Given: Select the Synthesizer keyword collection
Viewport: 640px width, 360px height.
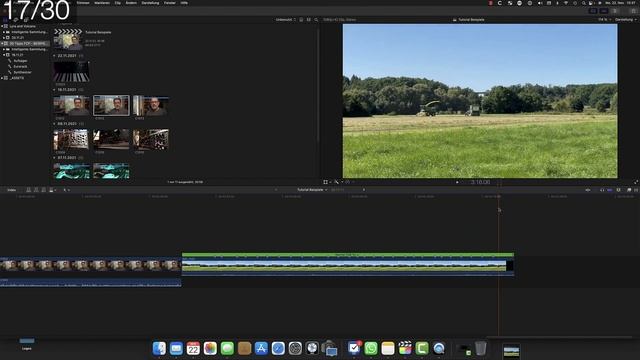Looking at the screenshot, I should (x=22, y=72).
